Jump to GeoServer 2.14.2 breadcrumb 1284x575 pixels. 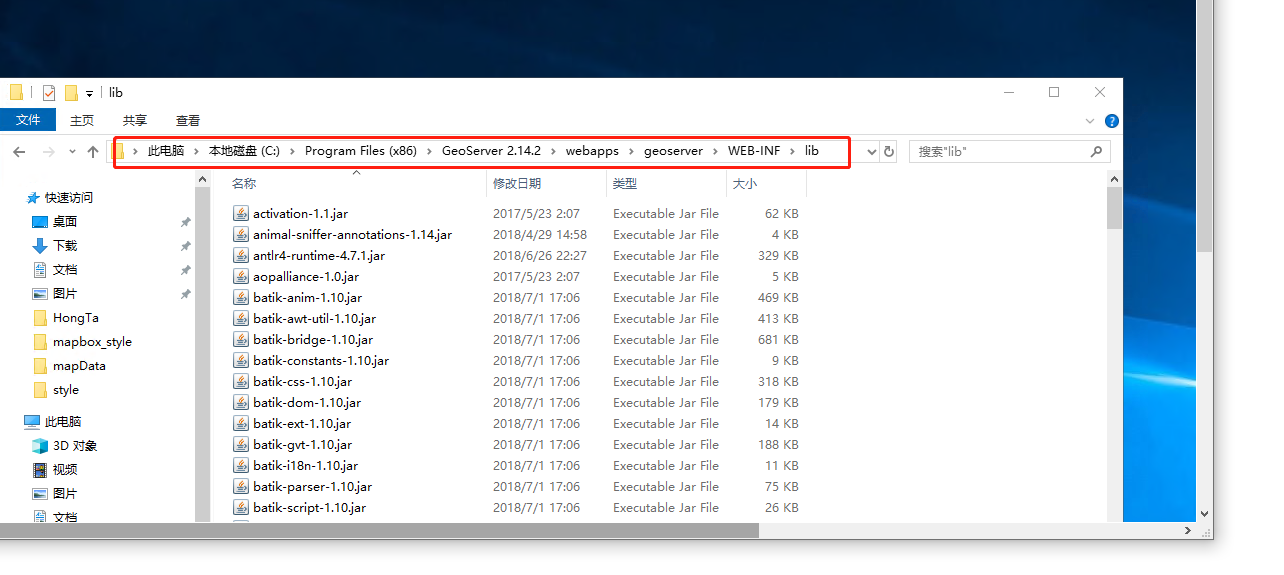pyautogui.click(x=491, y=151)
